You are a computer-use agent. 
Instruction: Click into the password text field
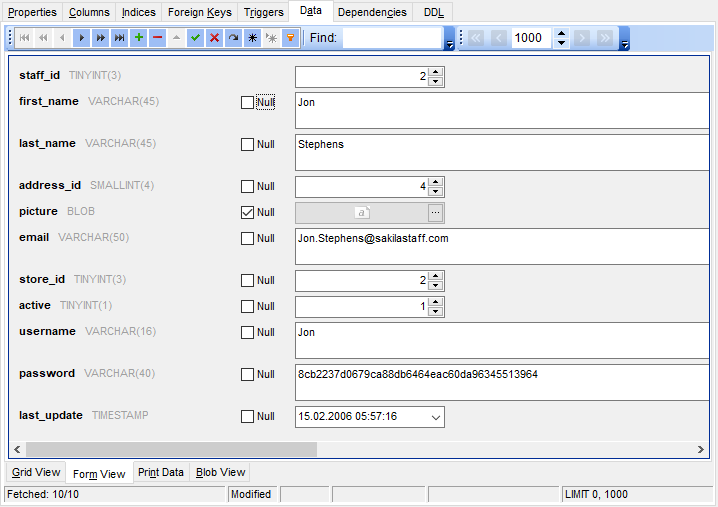[x=500, y=382]
